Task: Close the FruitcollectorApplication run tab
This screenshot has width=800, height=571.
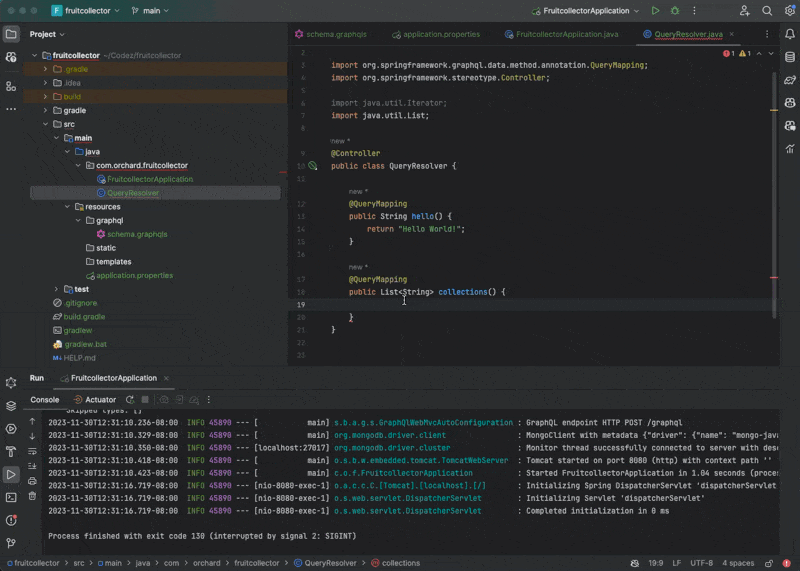Action: (x=166, y=378)
